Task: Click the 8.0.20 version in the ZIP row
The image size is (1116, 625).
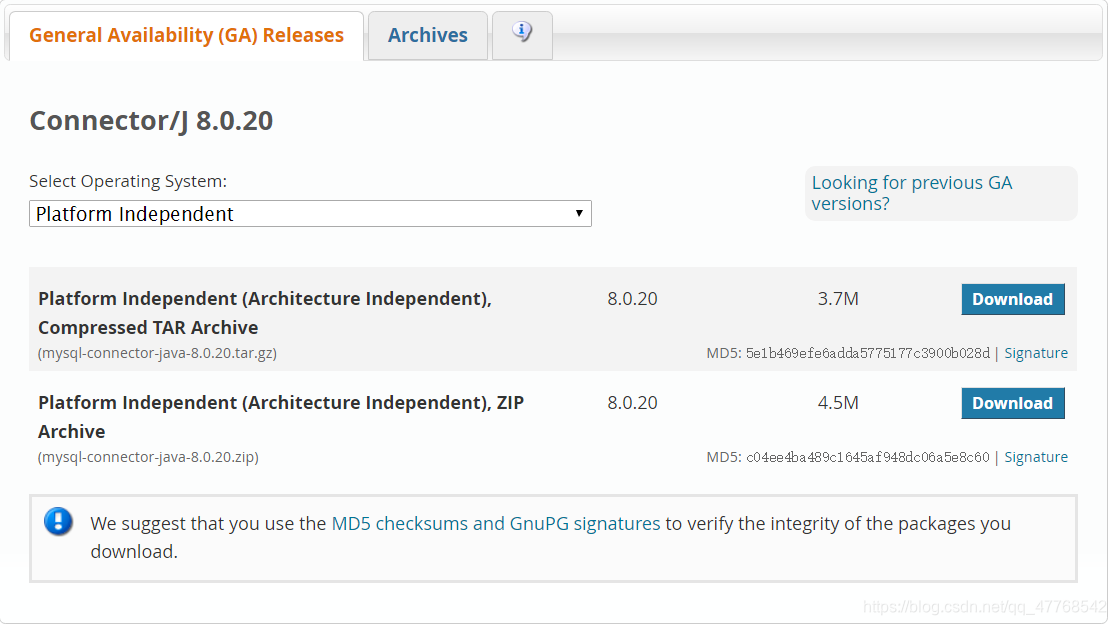Action: pyautogui.click(x=632, y=402)
